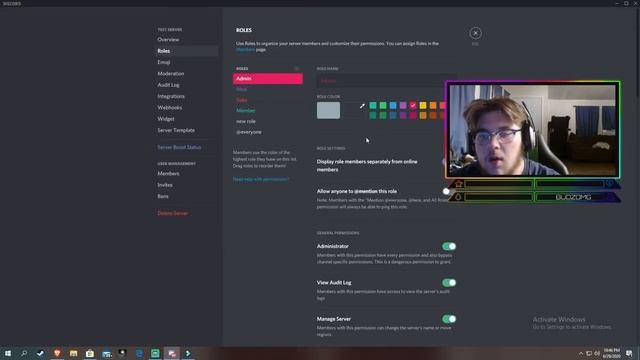
Task: Select the red-colored role in the roles list
Action: pyautogui.click(x=268, y=100)
